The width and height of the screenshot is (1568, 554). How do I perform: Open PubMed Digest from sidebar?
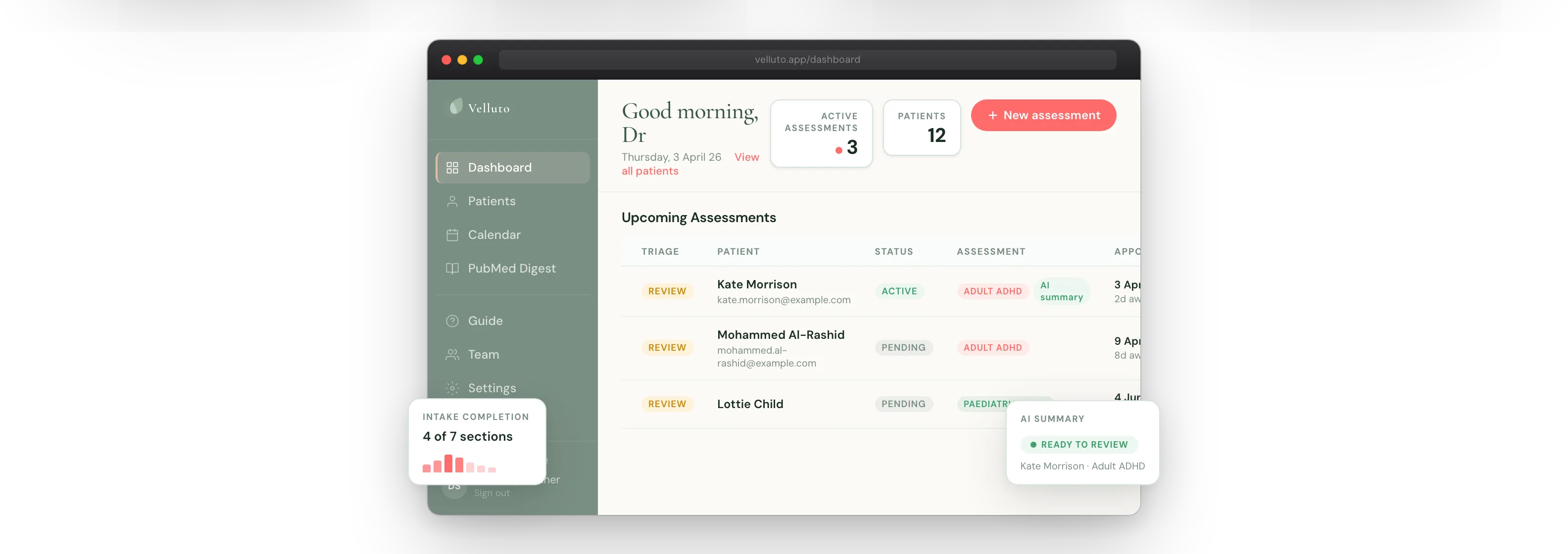513,268
